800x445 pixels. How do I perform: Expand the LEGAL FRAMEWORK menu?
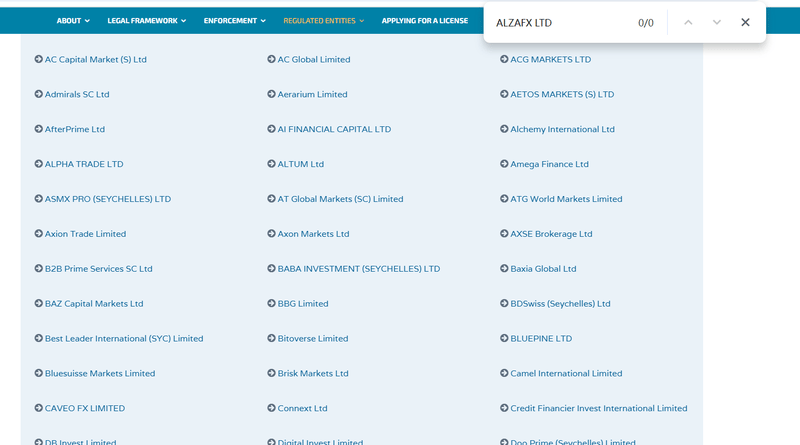146,20
